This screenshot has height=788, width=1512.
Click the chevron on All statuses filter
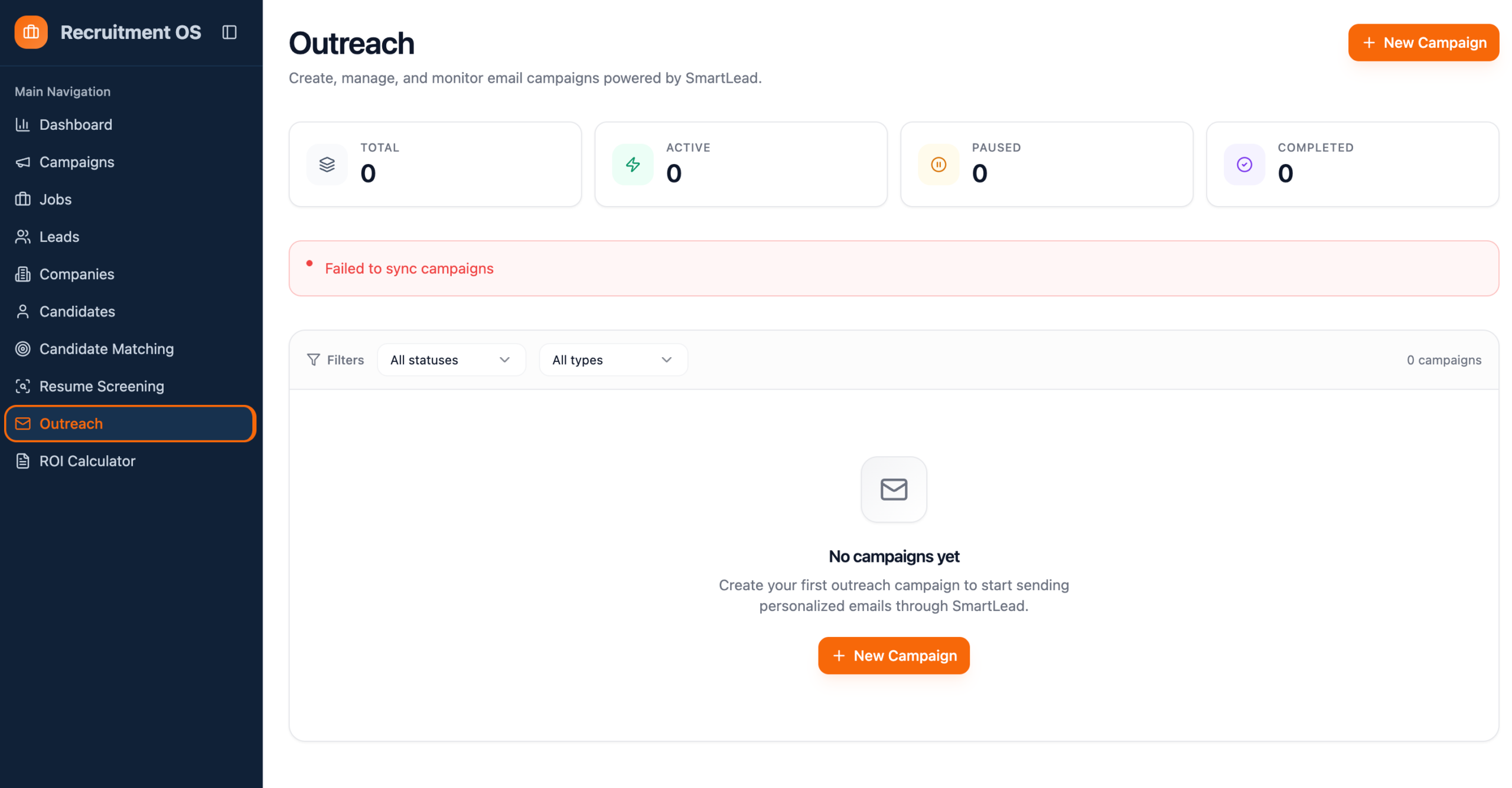click(x=504, y=359)
